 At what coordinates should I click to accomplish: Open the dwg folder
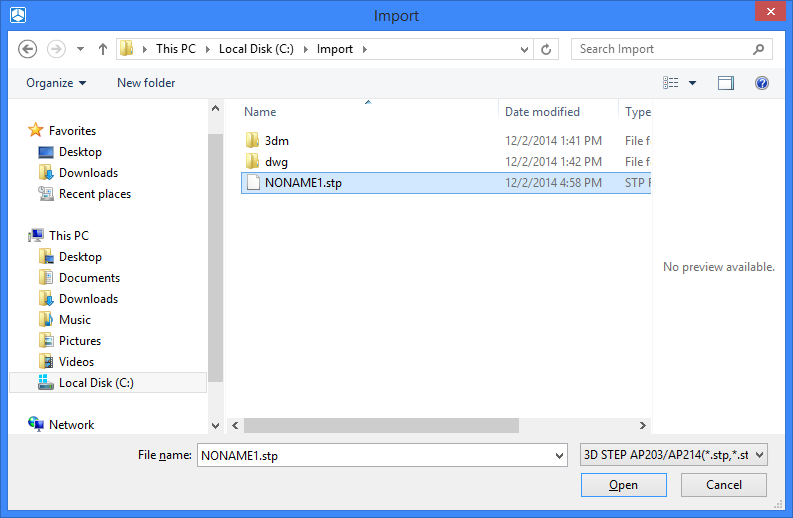[276, 162]
